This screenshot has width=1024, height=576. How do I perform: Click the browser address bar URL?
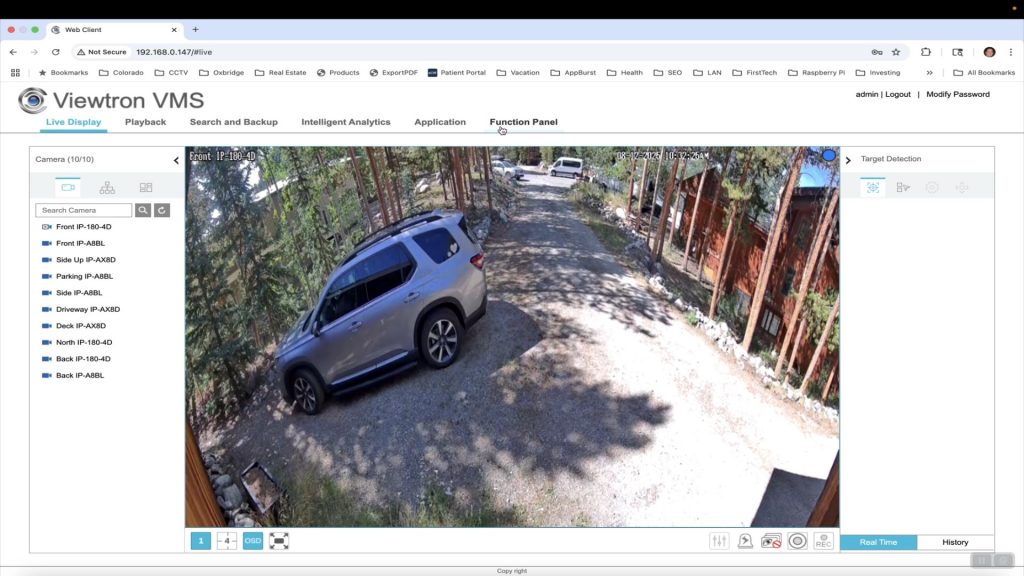click(174, 52)
